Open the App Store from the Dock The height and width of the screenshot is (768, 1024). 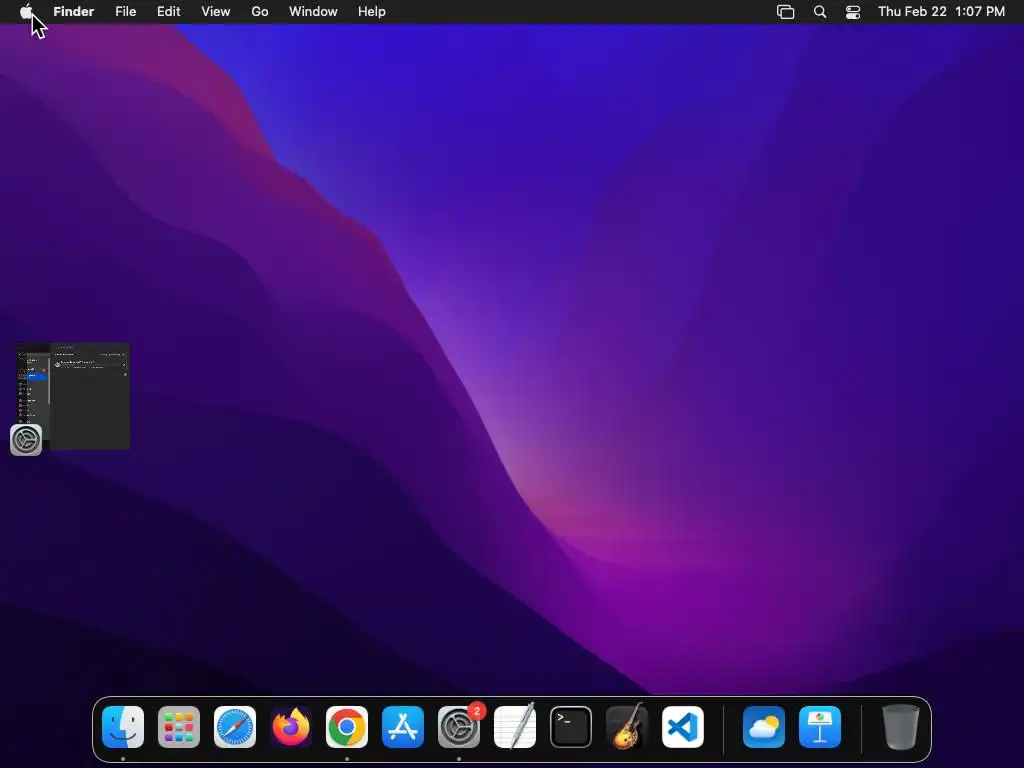(403, 727)
